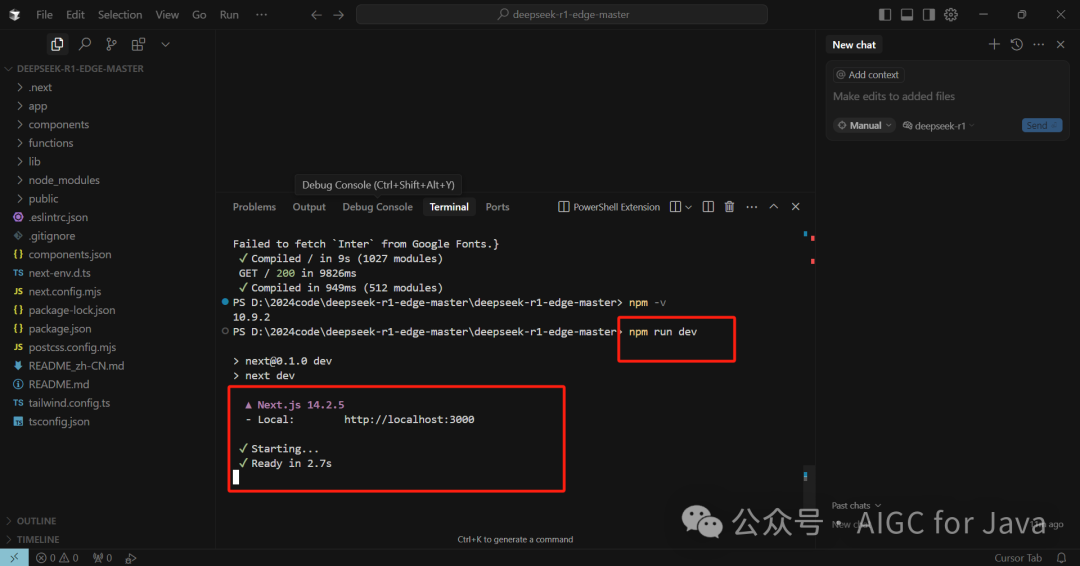The width and height of the screenshot is (1080, 566).
Task: Open the Selection menu
Action: (x=120, y=14)
